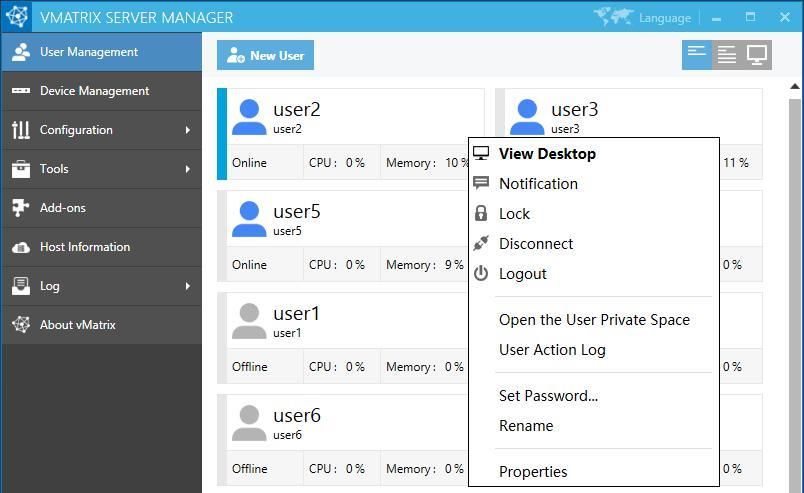This screenshot has width=804, height=493.
Task: Click the world map Language icon
Action: [x=613, y=17]
